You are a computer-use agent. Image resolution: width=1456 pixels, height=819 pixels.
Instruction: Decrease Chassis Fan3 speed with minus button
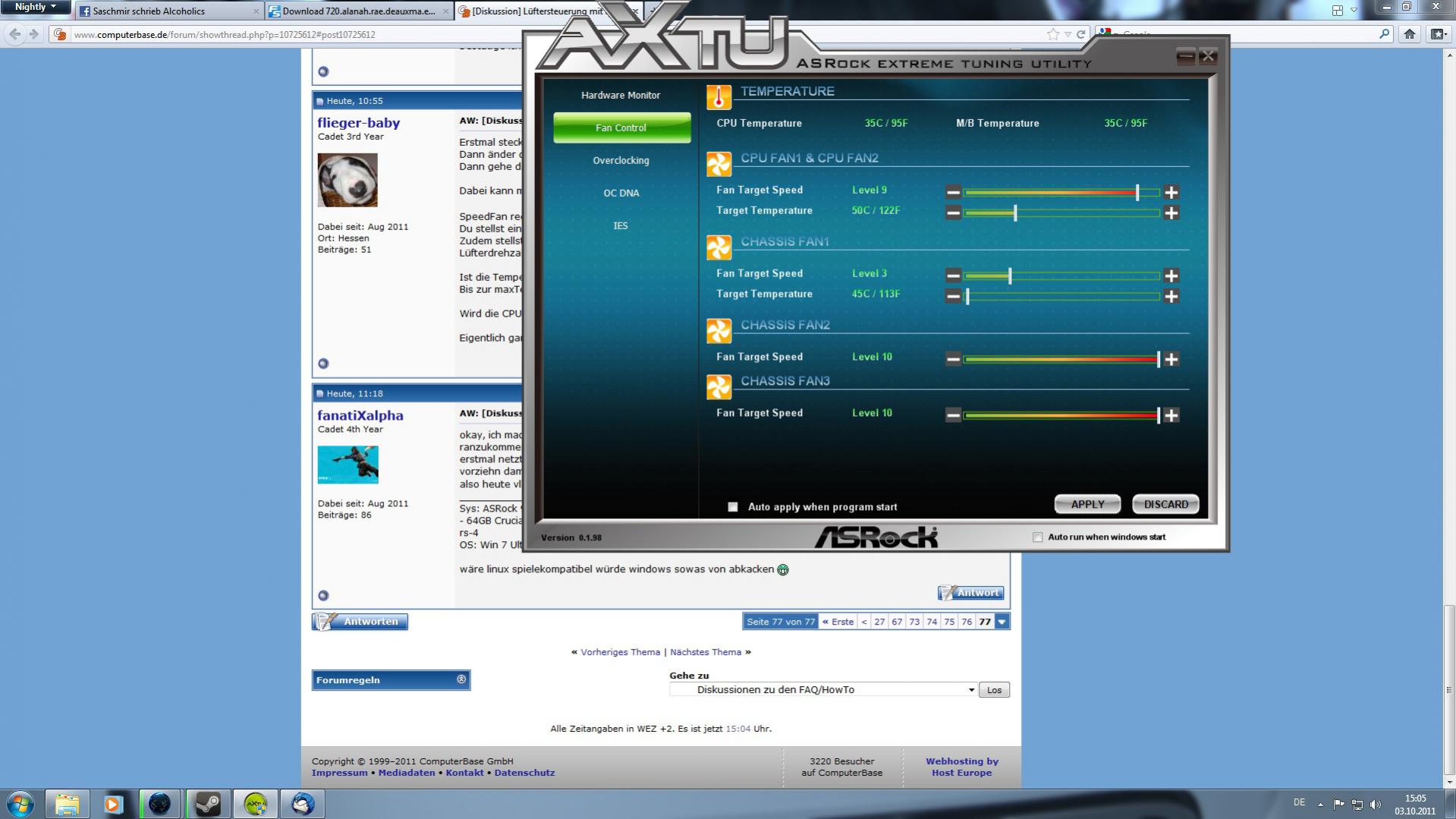(953, 415)
